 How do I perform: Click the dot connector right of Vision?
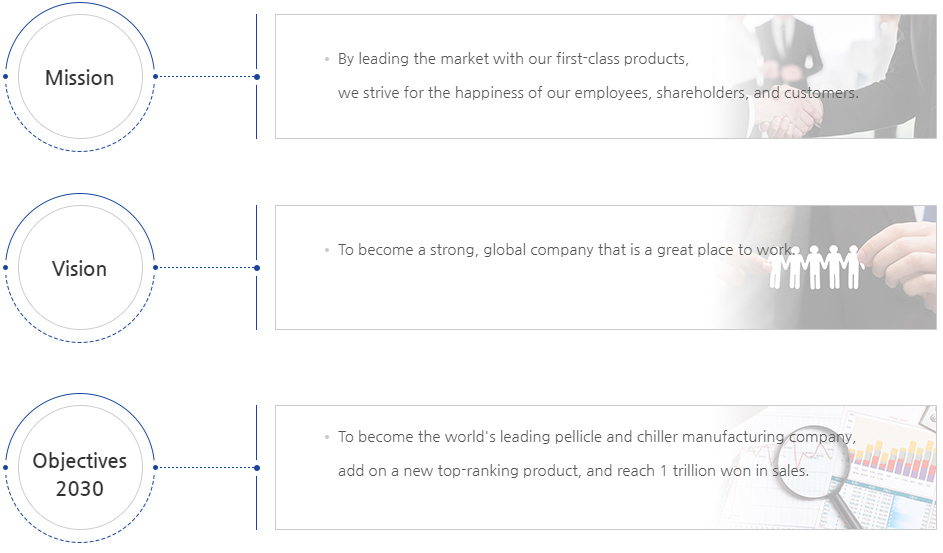click(257, 268)
